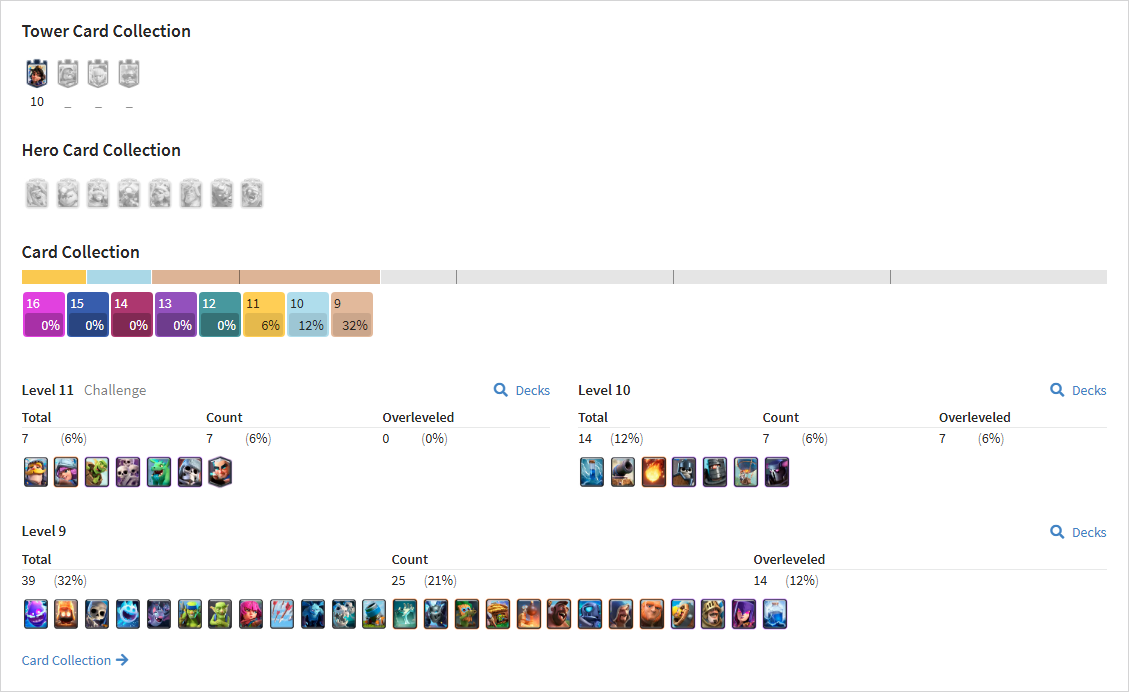Click the yellow level 11 percentage box
The image size is (1129, 692).
tap(264, 315)
